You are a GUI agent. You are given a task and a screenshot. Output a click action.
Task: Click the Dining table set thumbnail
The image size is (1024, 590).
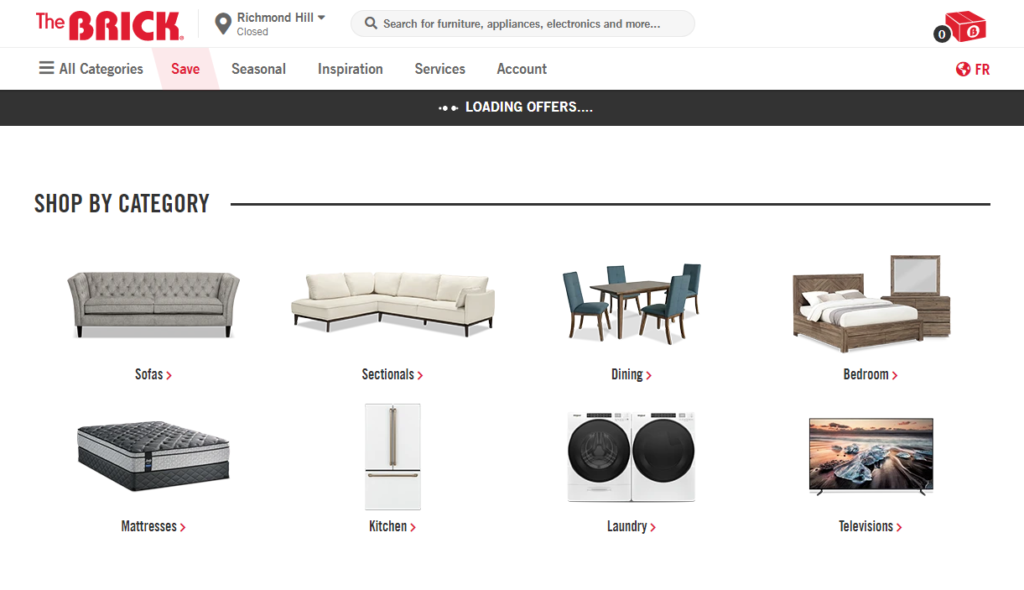pos(632,303)
